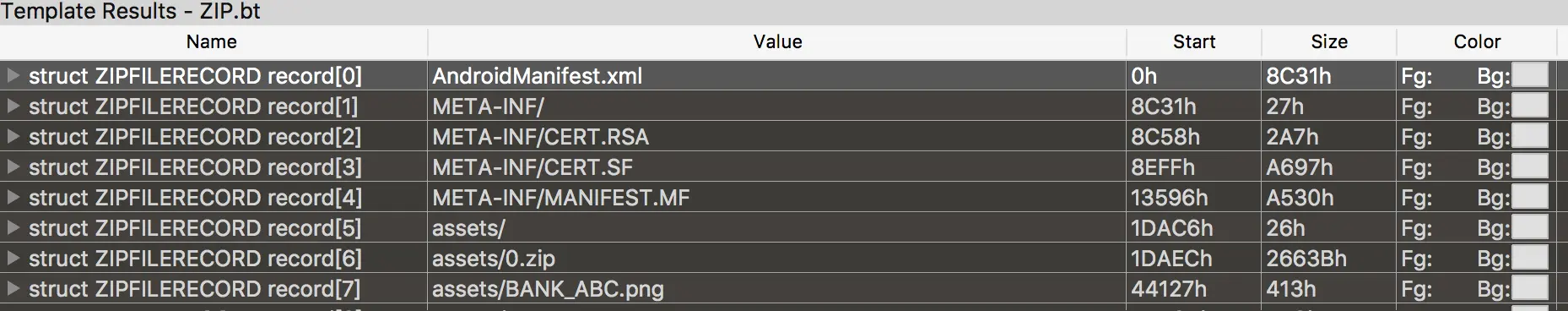The image size is (1568, 311).
Task: Open background color swatch for record[4]
Action: coord(1530,198)
